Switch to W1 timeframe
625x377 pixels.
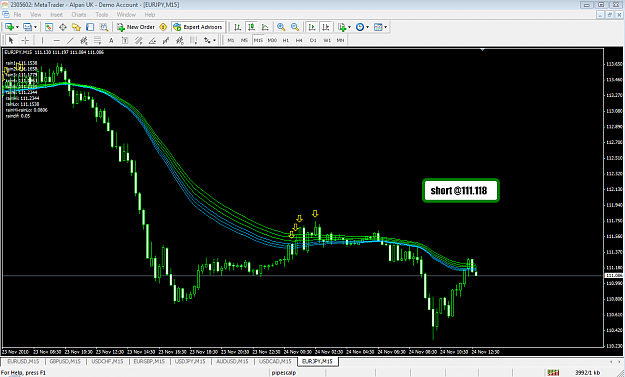327,40
